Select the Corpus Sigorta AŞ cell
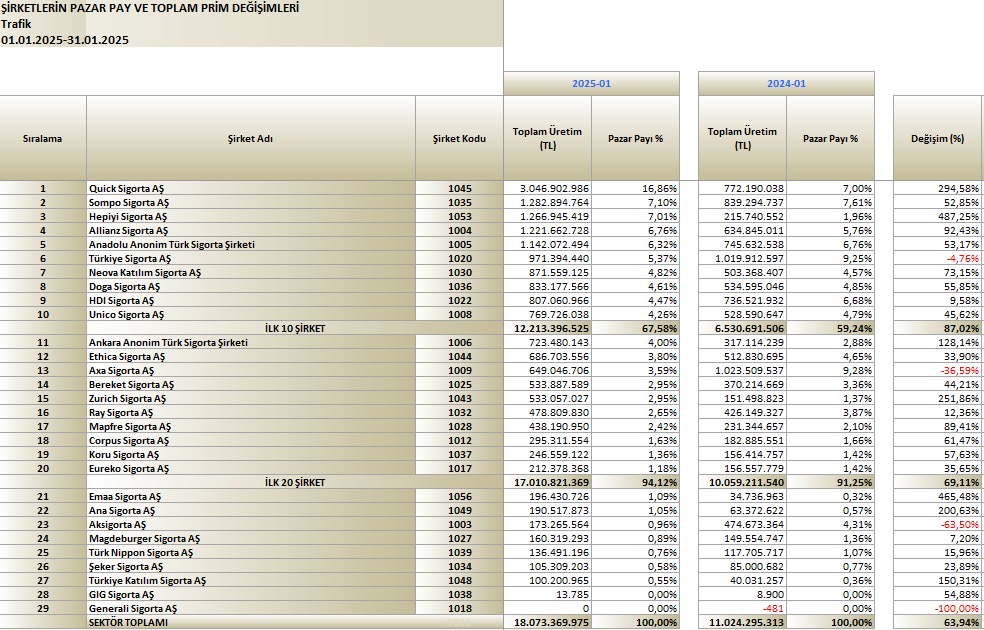The image size is (984, 630). tap(251, 440)
